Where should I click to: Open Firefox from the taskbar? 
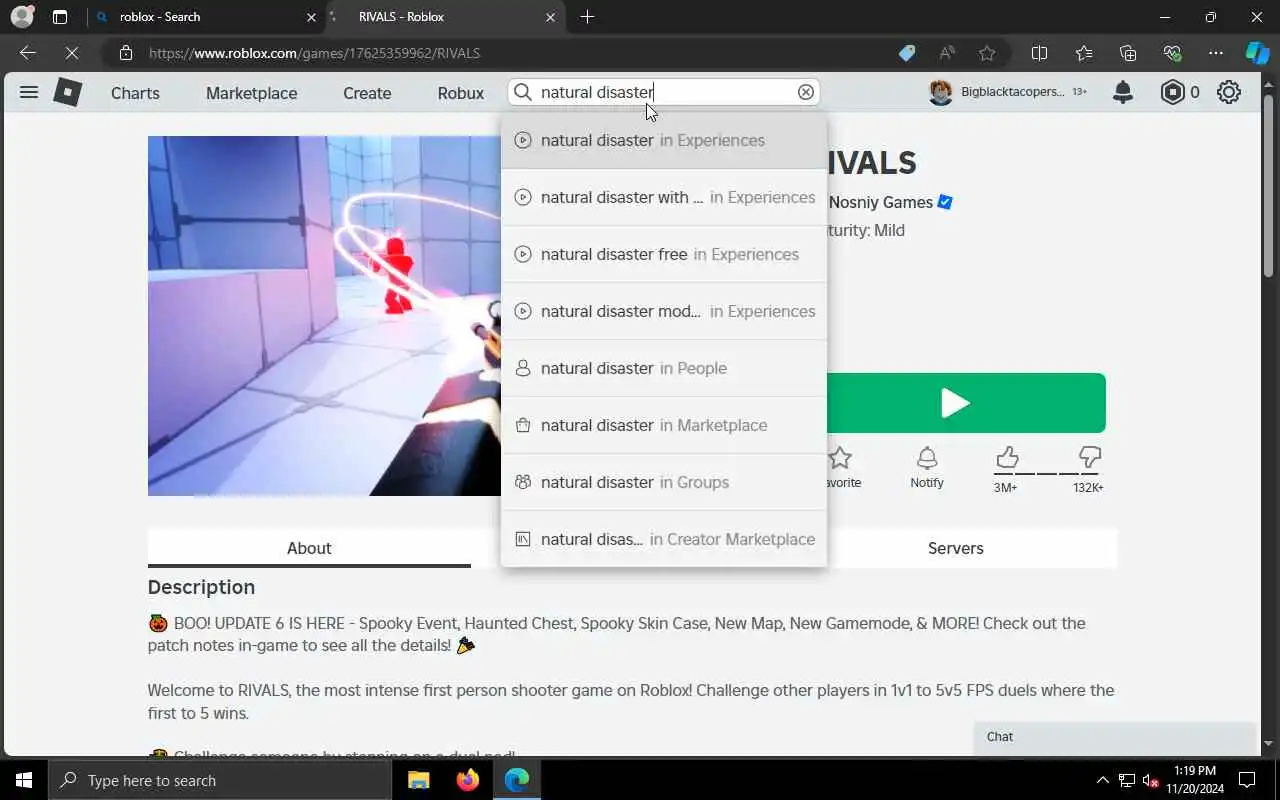(x=467, y=780)
